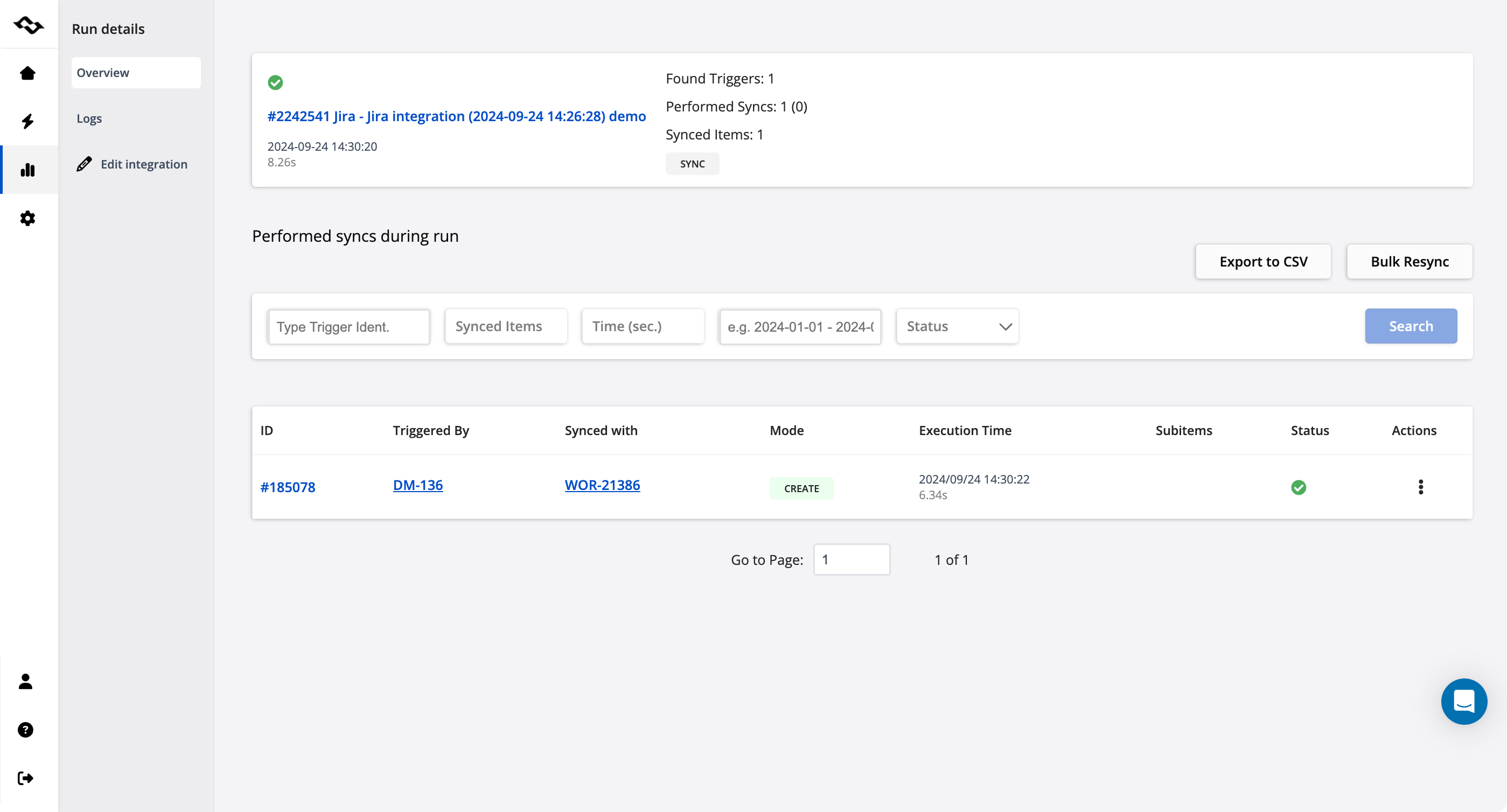1507x812 pixels.
Task: Open the DM-136 trigger link
Action: tap(418, 485)
